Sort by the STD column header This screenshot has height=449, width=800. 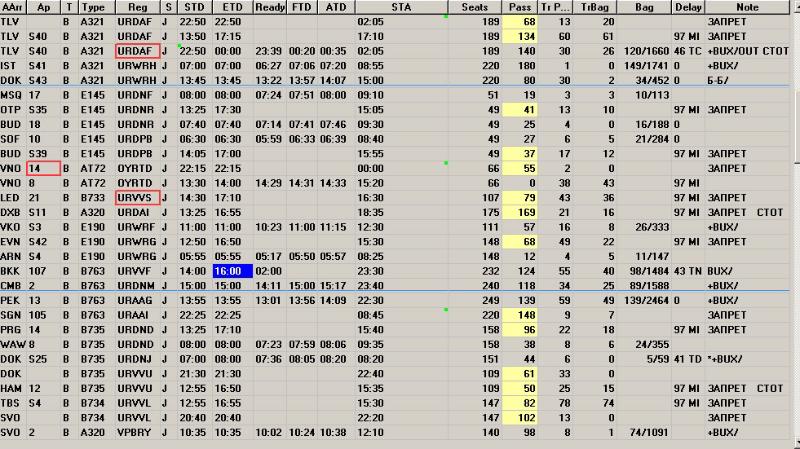(x=193, y=7)
